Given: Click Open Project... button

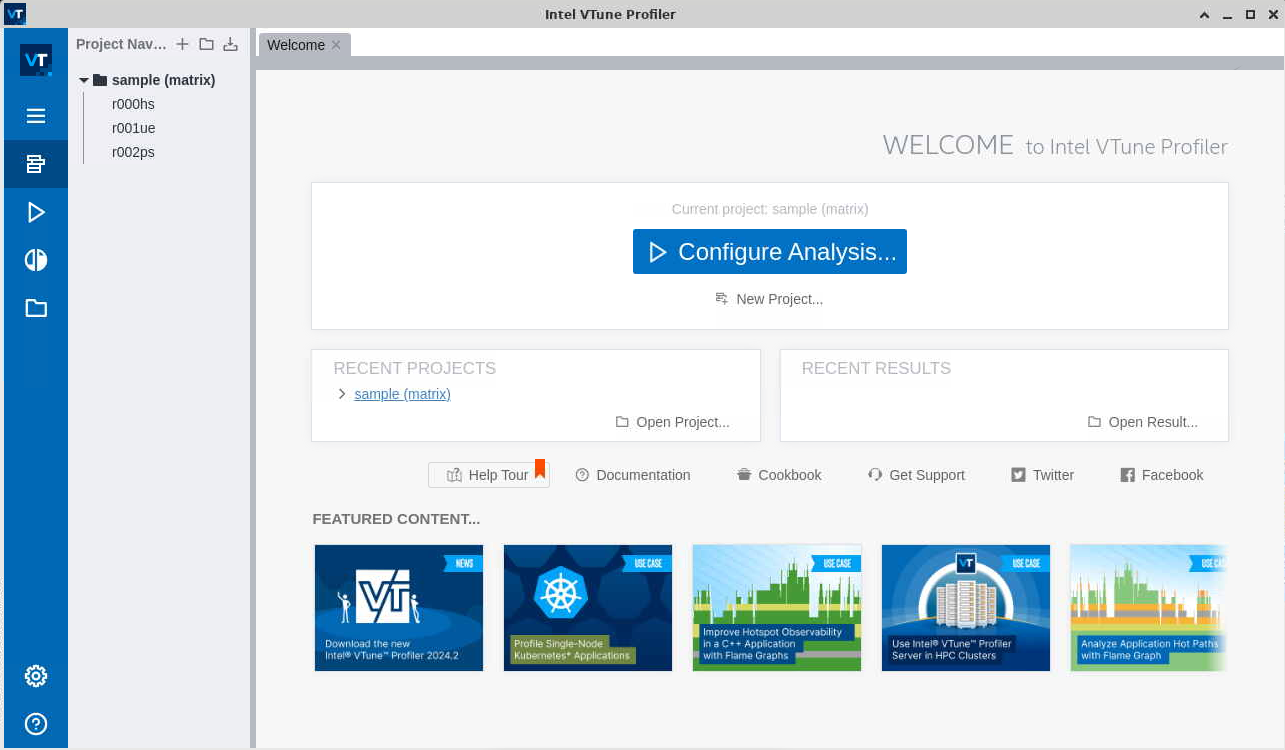Looking at the screenshot, I should [672, 422].
